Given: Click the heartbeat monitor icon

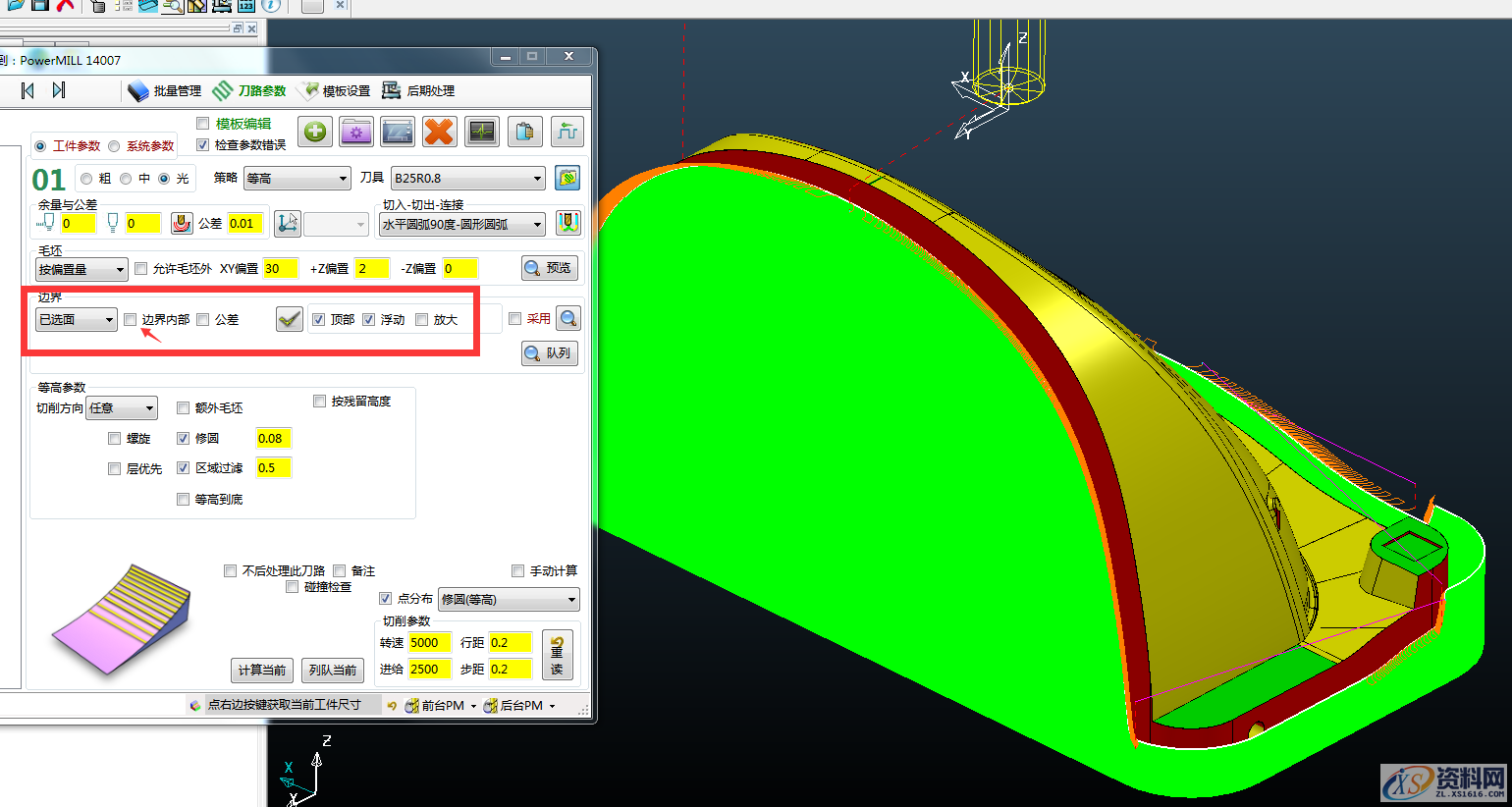Looking at the screenshot, I should click(x=482, y=132).
